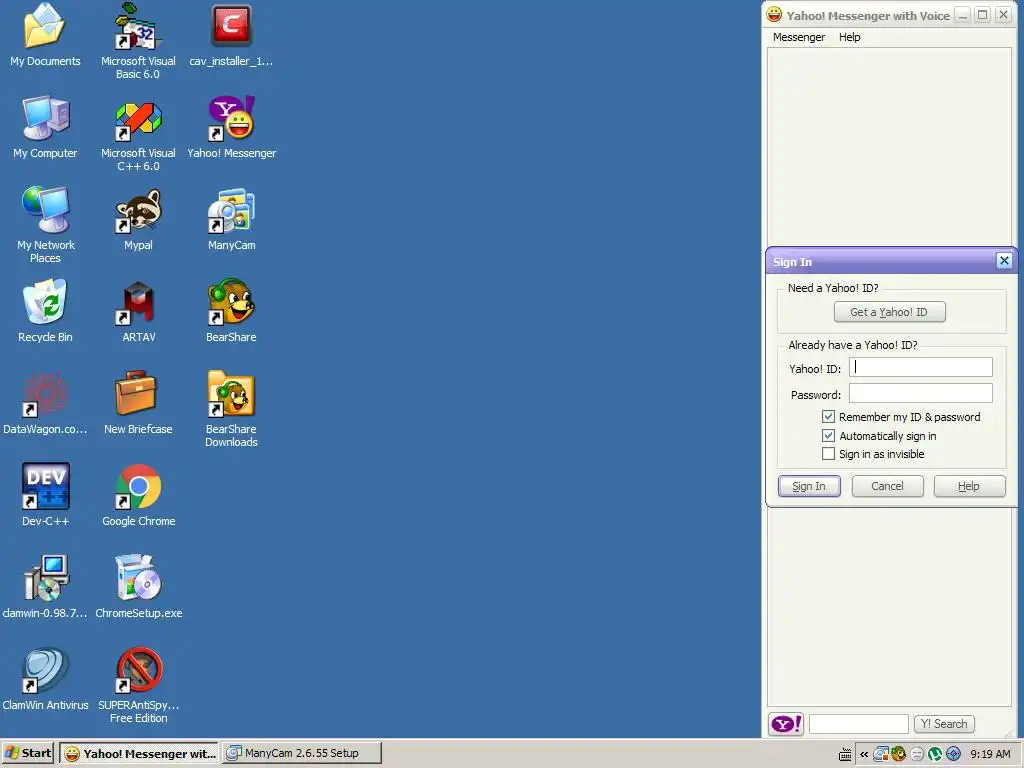Click the Y! Search button

click(944, 724)
